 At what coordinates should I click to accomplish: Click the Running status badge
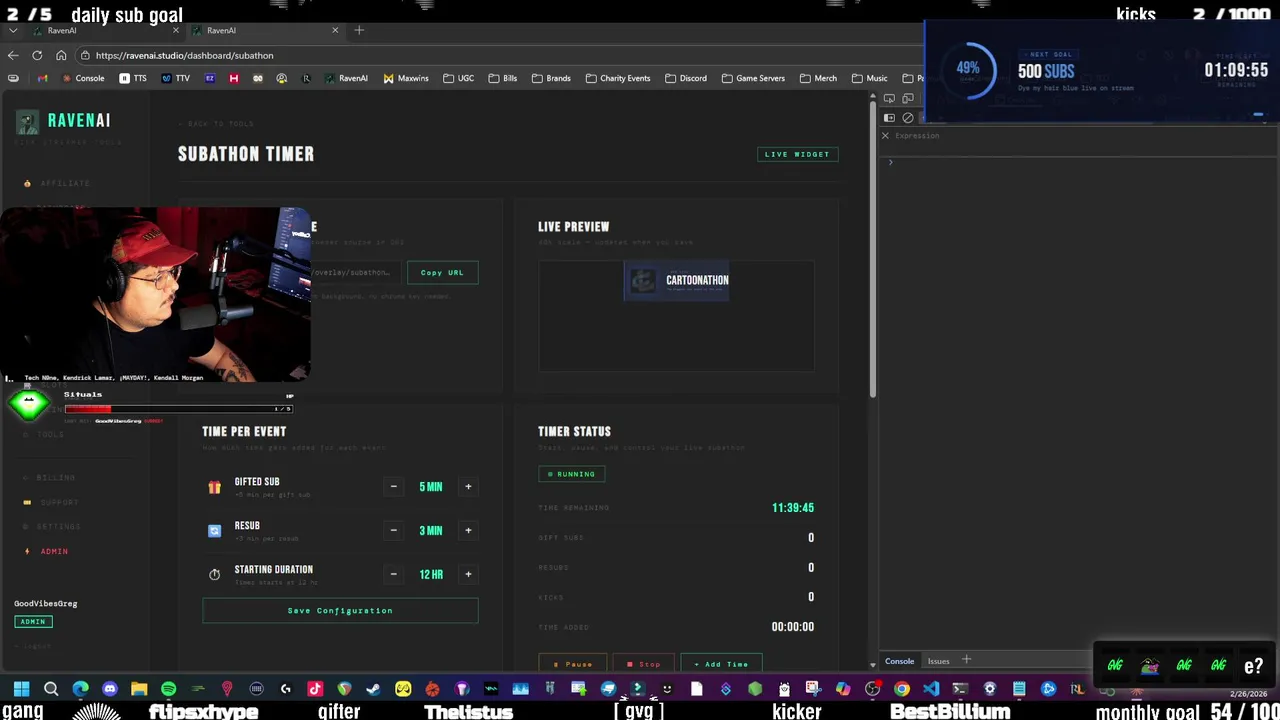pos(571,474)
